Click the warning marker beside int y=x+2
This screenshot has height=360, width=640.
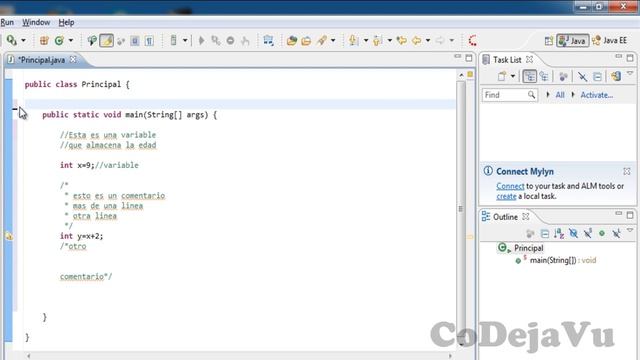click(9, 236)
